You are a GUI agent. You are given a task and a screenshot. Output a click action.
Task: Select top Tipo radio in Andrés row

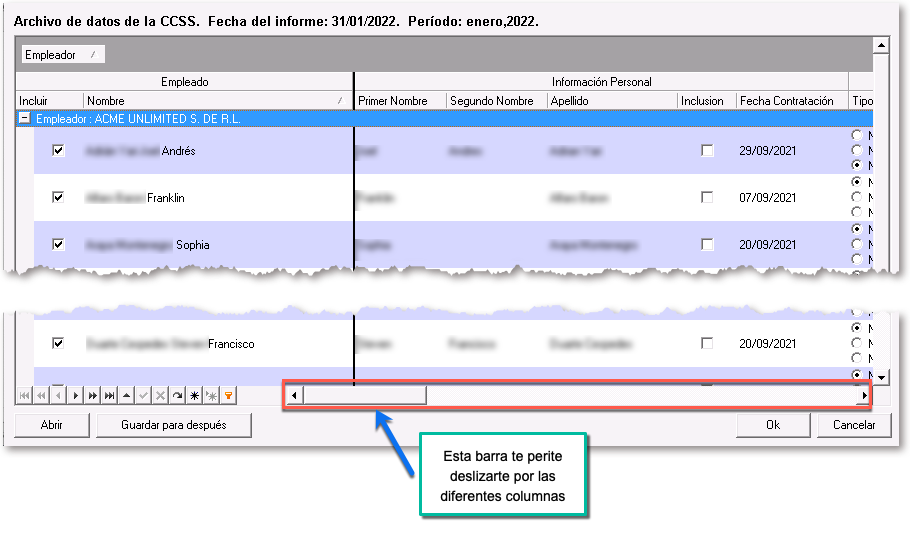[x=857, y=135]
